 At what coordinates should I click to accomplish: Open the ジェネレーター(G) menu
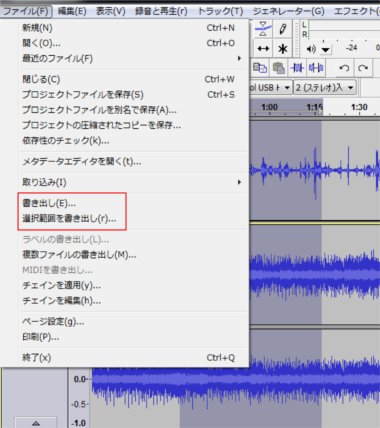tap(288, 11)
